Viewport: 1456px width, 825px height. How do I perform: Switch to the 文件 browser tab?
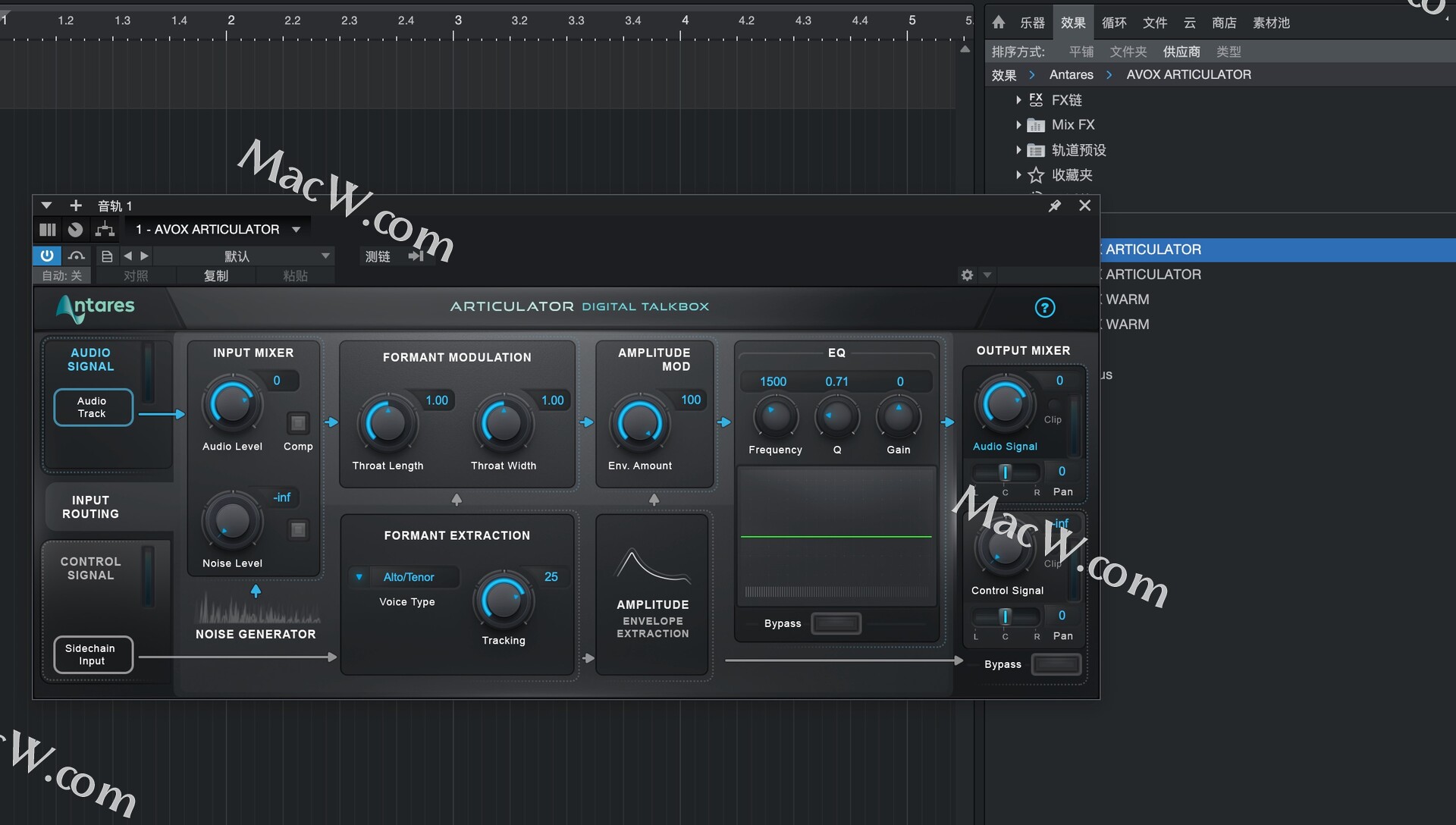pos(1155,23)
